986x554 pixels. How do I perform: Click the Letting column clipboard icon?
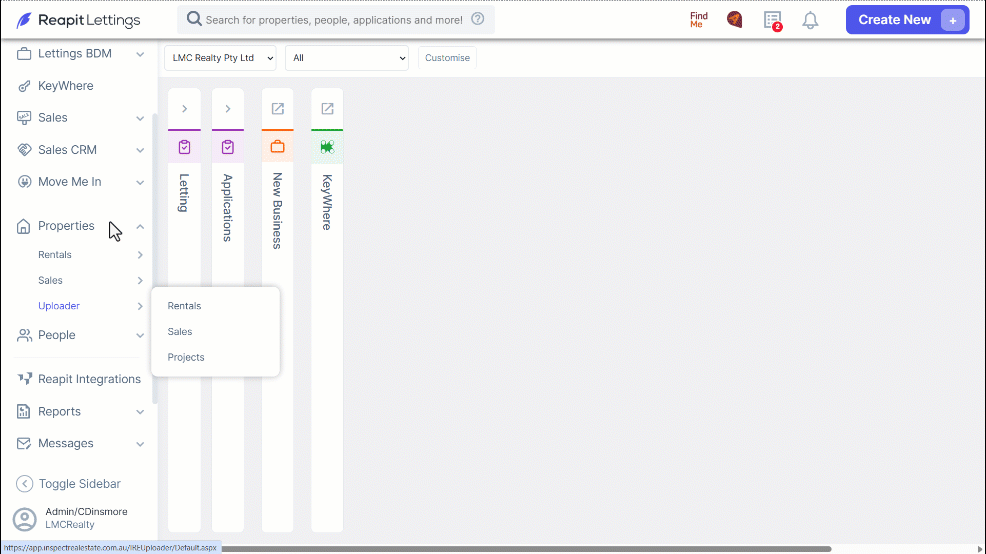184,147
